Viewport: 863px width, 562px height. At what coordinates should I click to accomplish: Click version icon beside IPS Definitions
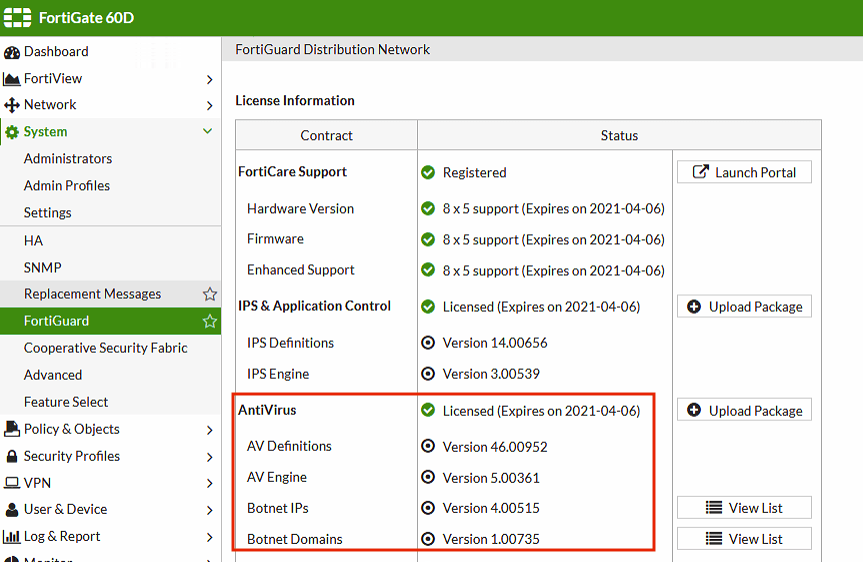click(x=428, y=343)
